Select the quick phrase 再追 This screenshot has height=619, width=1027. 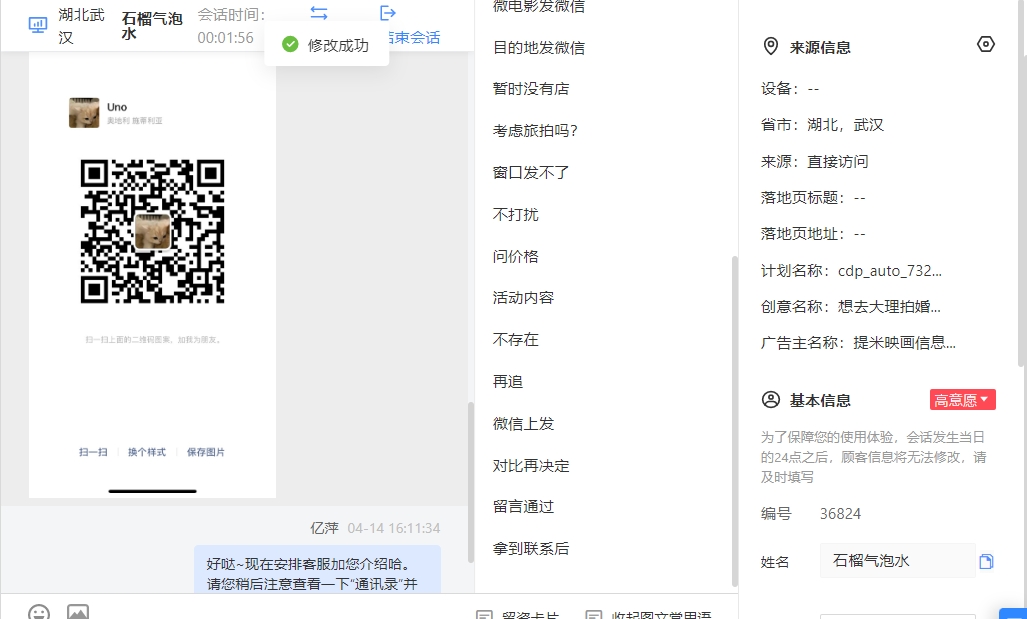coord(508,382)
